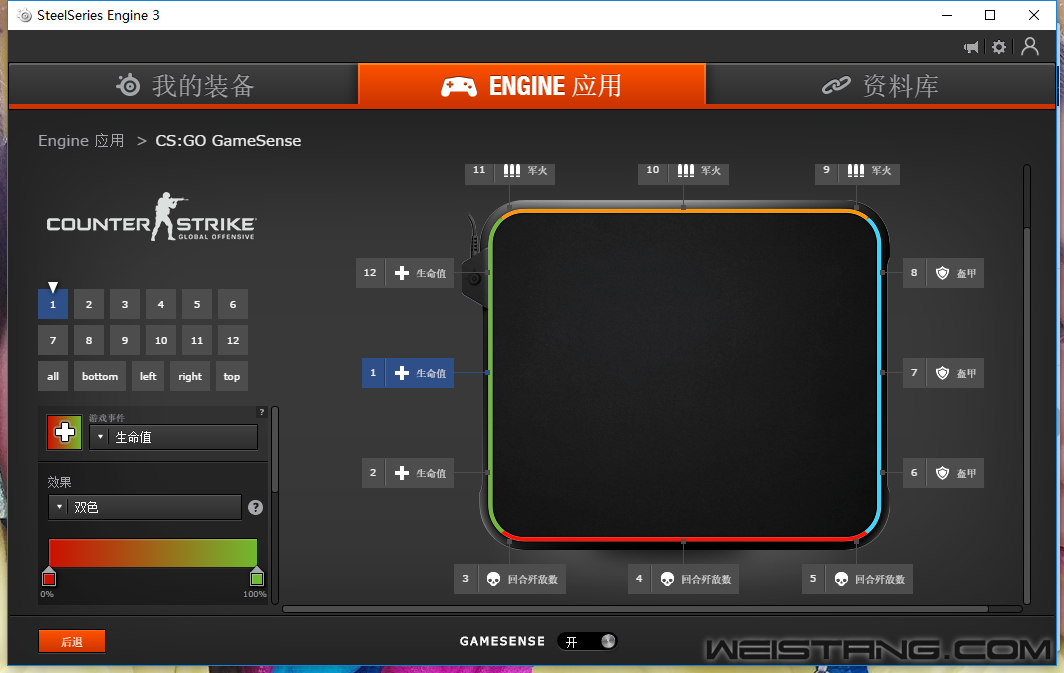The width and height of the screenshot is (1064, 673).
Task: Open the user account profile icon
Action: point(1030,46)
